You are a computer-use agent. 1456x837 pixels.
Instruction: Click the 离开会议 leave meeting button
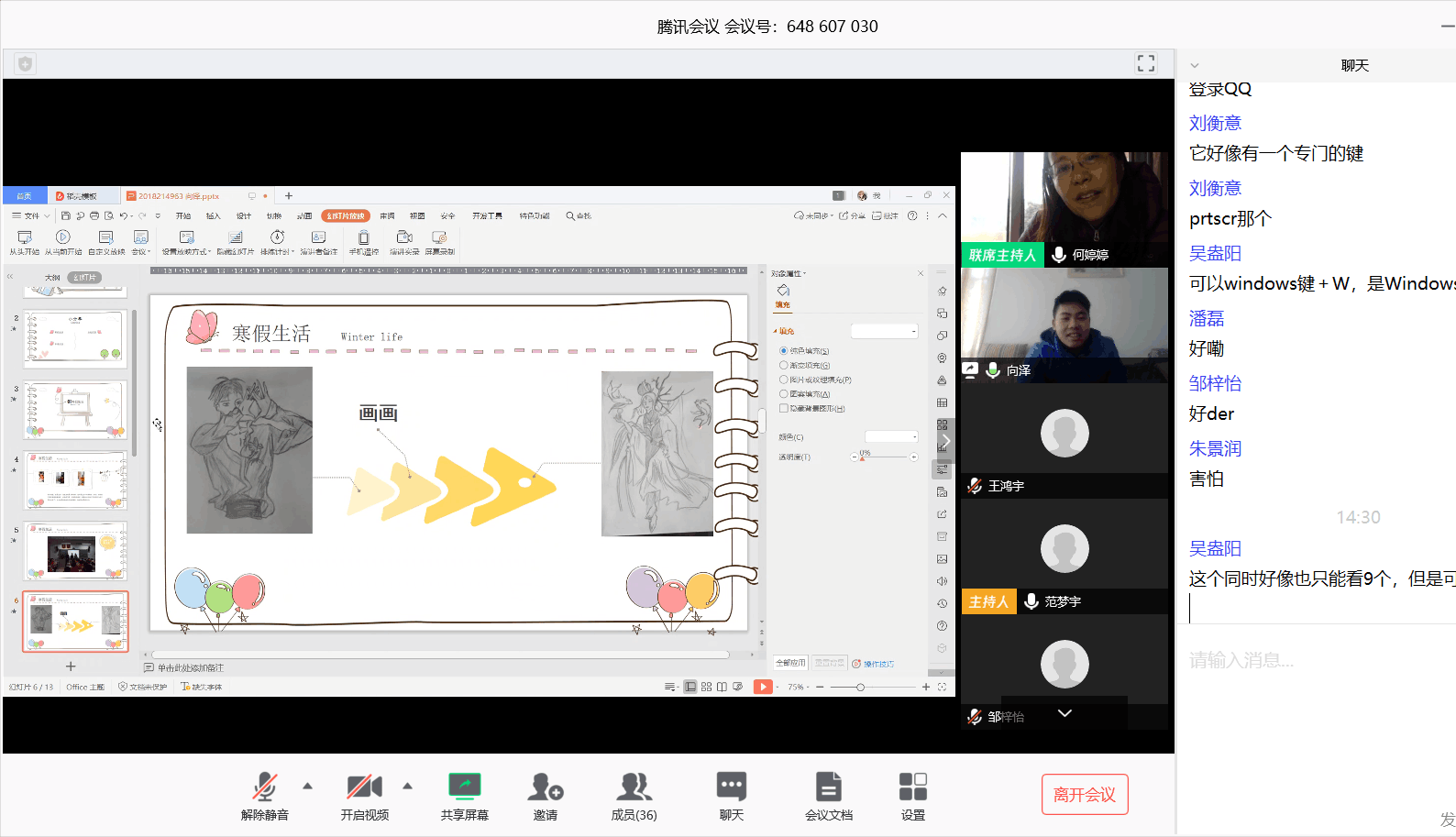tap(1084, 795)
